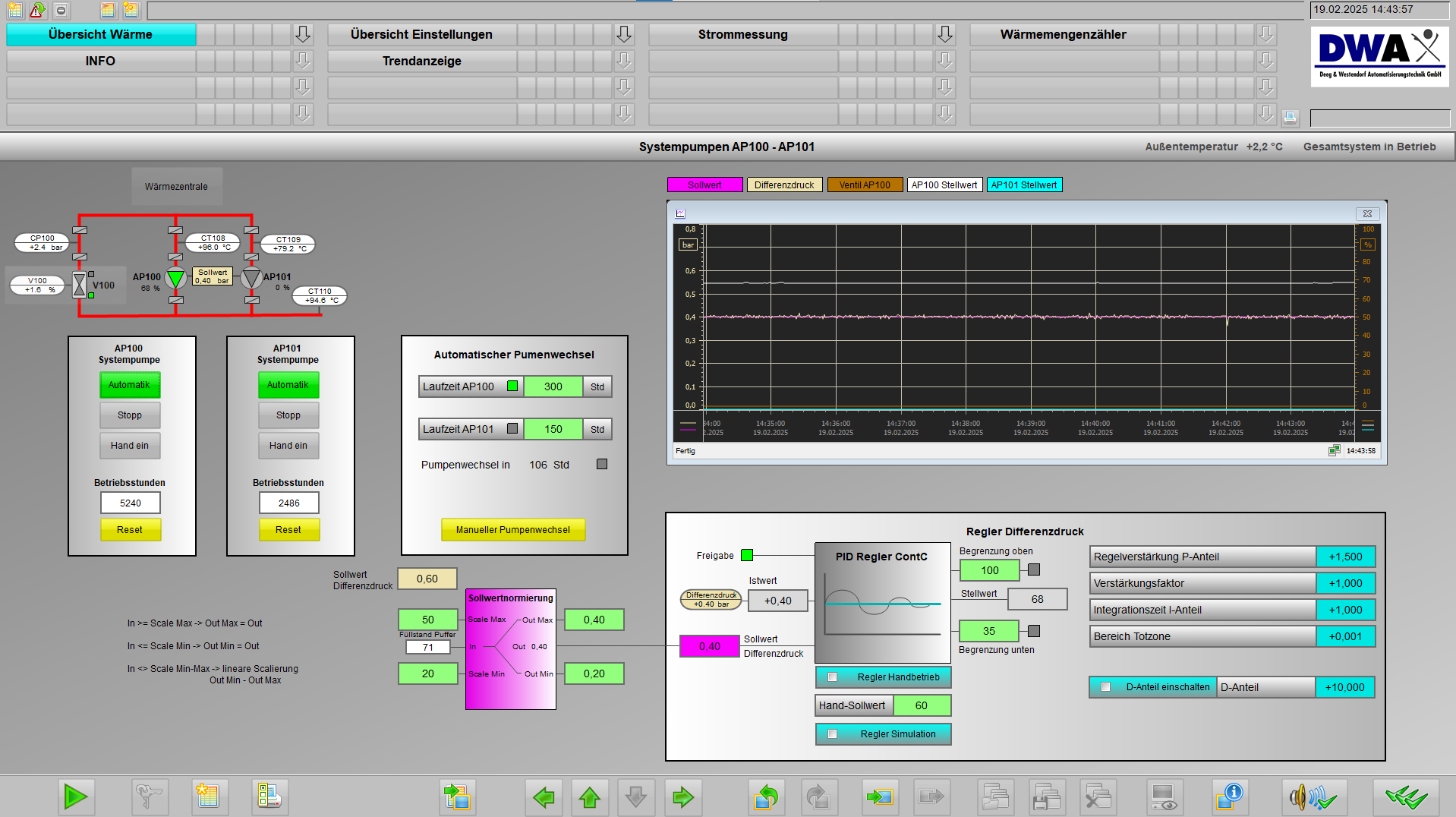Click the green play arrow in bottom toolbar
The image size is (1456, 817).
[x=75, y=796]
